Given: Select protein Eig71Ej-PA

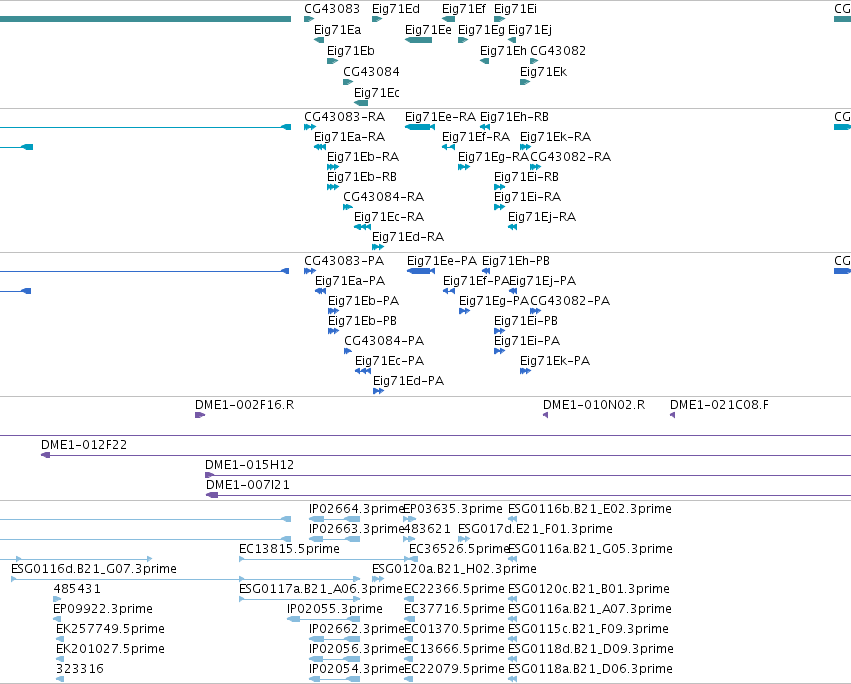Looking at the screenshot, I should pyautogui.click(x=542, y=281).
